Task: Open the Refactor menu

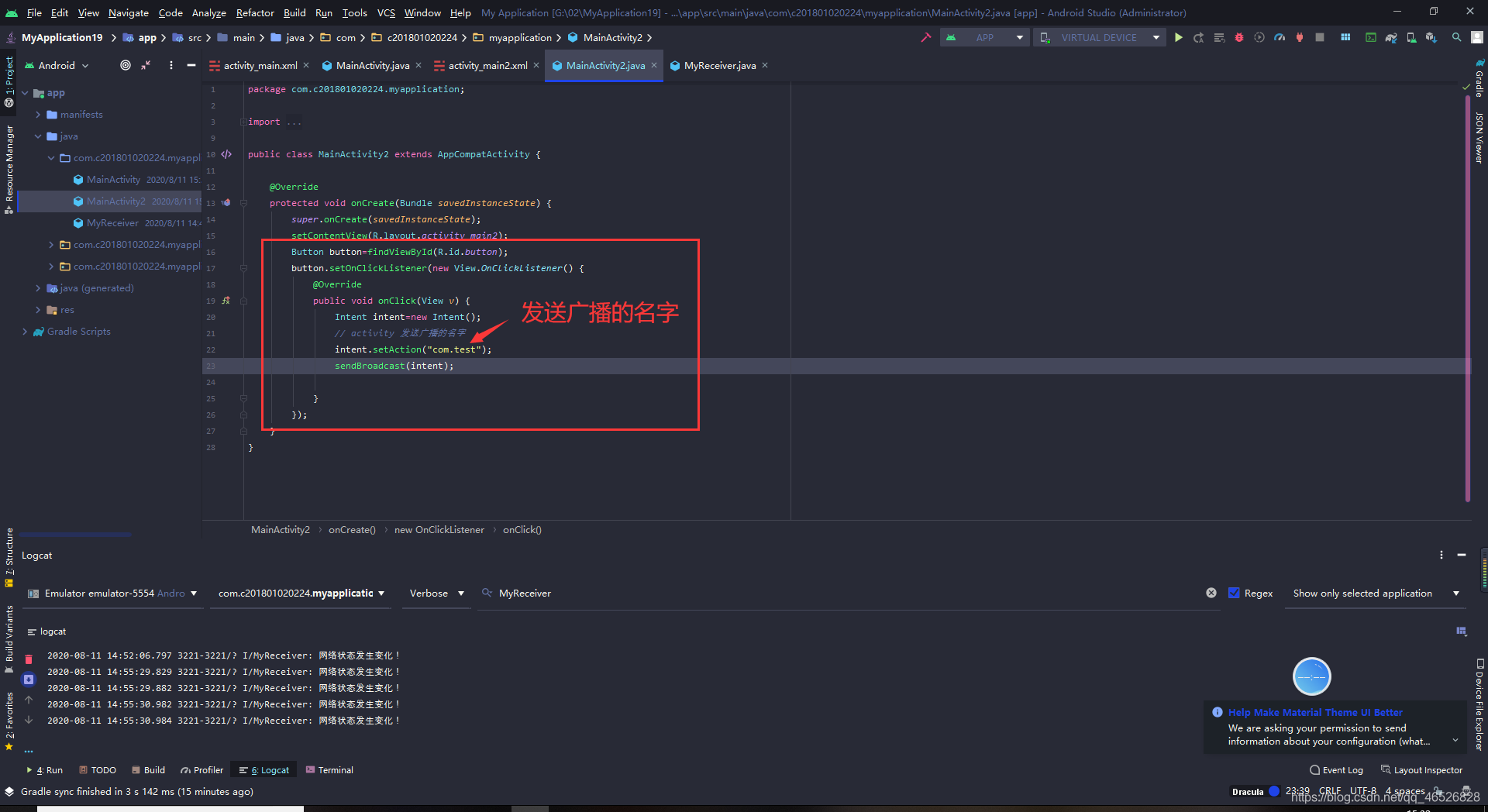Action: point(255,12)
